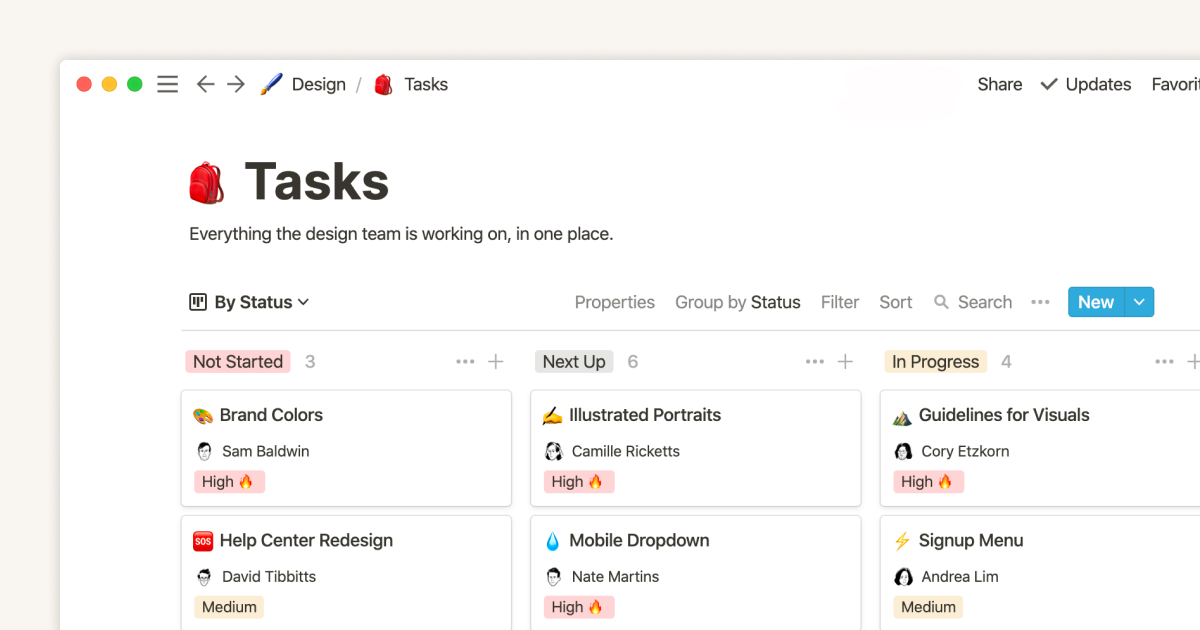The width and height of the screenshot is (1200, 630).
Task: Click Share in the top bar
Action: point(999,84)
